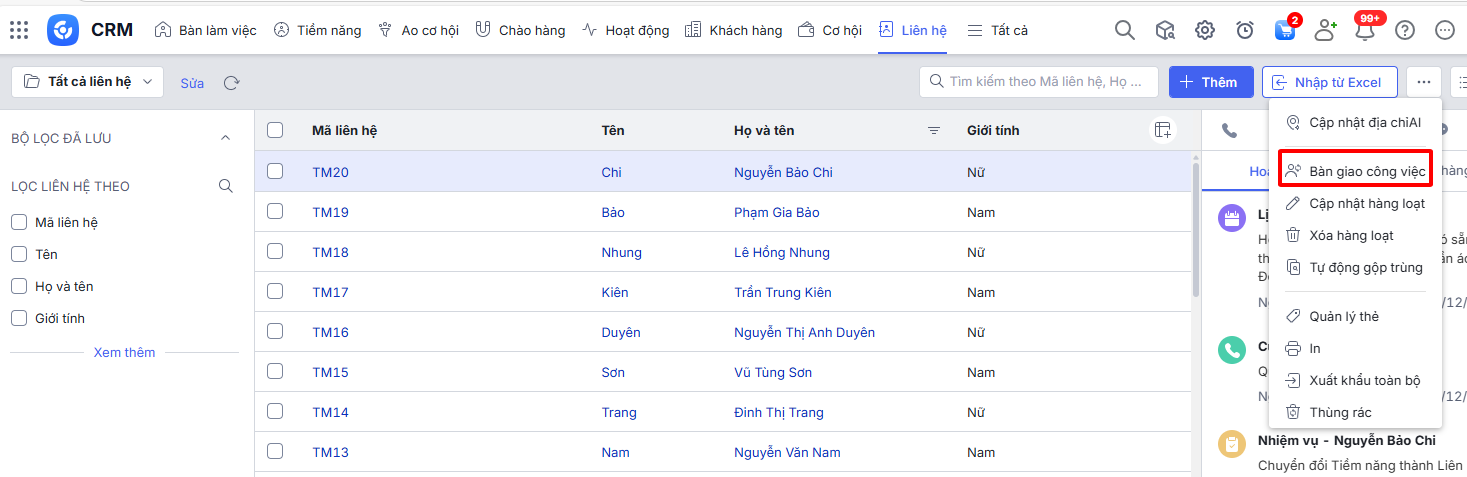This screenshot has height=477, width=1467.
Task: Open the column settings icon in table header
Action: click(1162, 130)
